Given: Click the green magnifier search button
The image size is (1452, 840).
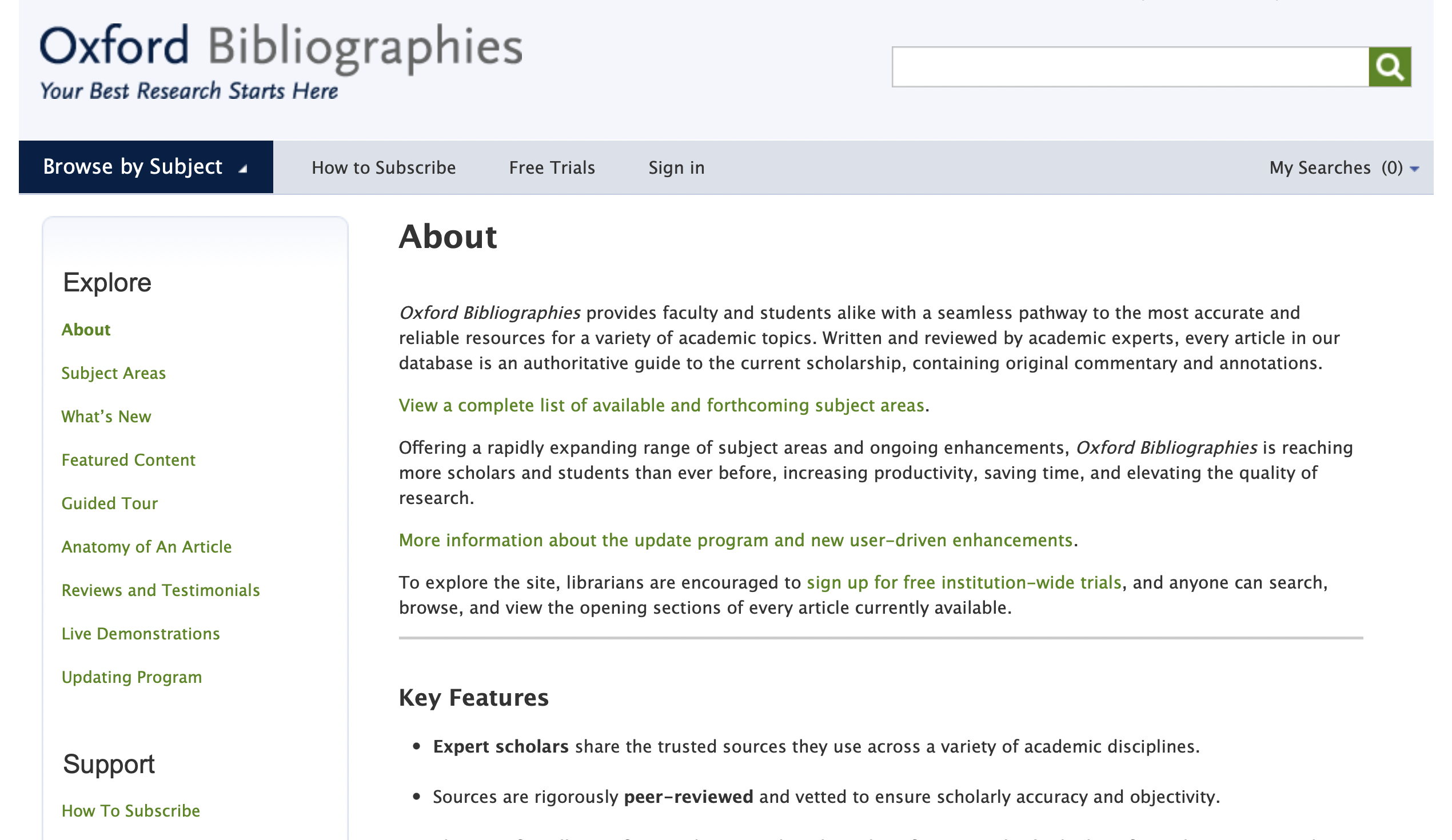Looking at the screenshot, I should (x=1389, y=67).
